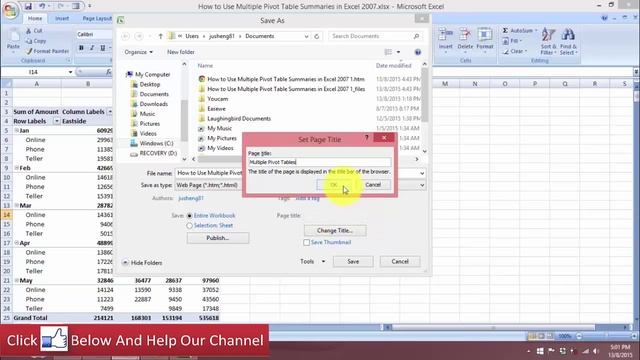This screenshot has width=640, height=360.
Task: Click the change view icon in Save As
Action: (388, 52)
